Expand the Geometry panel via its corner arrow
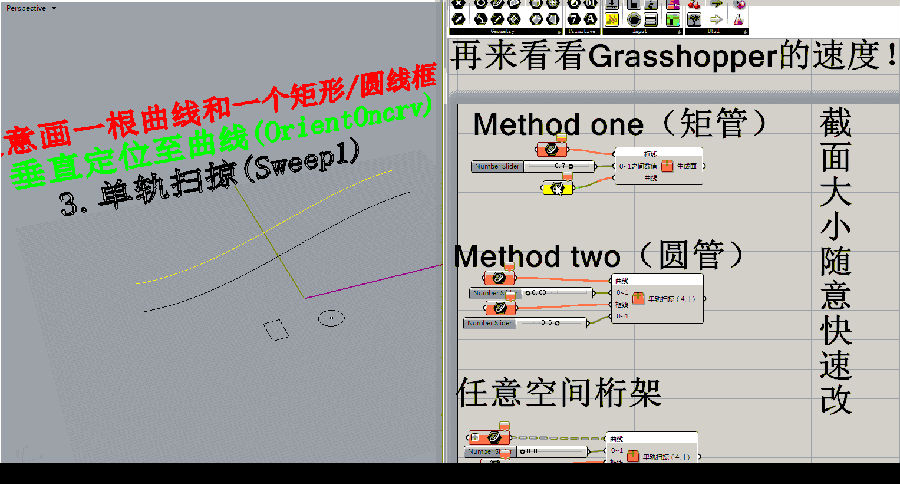 [x=559, y=32]
